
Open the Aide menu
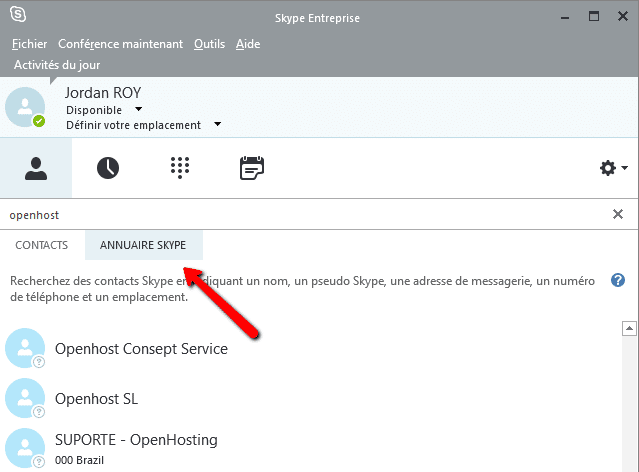[248, 44]
